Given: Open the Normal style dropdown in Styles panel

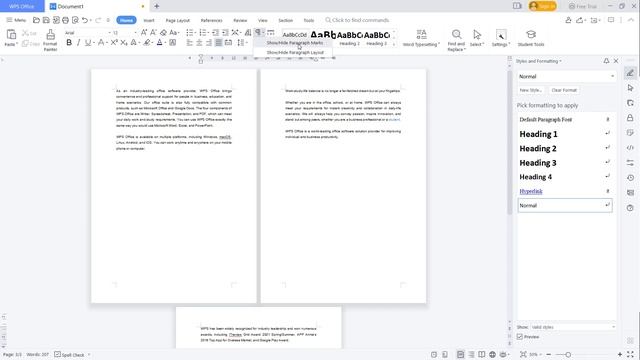Looking at the screenshot, I should pyautogui.click(x=612, y=76).
